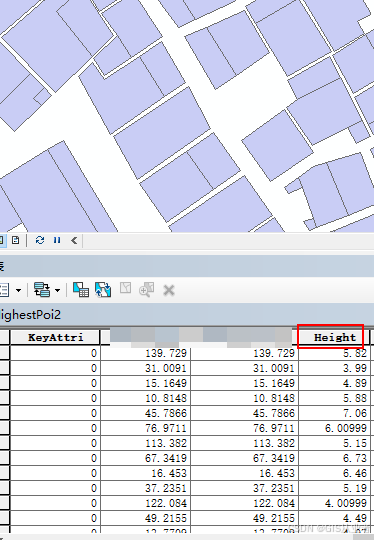Click the greyed Zoom To Selected icon
Viewport: 374px width, 540px height.
146,290
